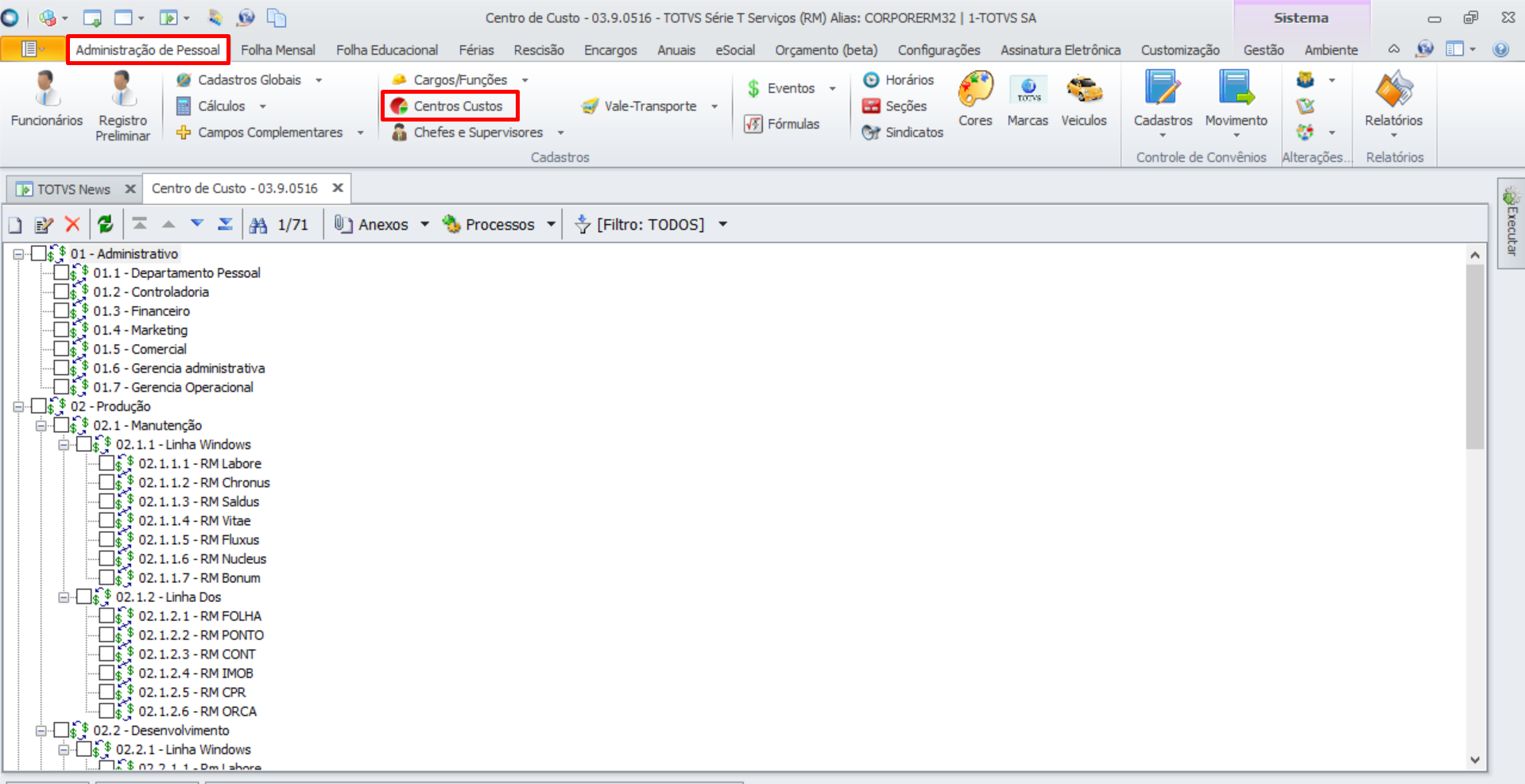Select the 01.6 - Gerencia administrativa row

179,368
